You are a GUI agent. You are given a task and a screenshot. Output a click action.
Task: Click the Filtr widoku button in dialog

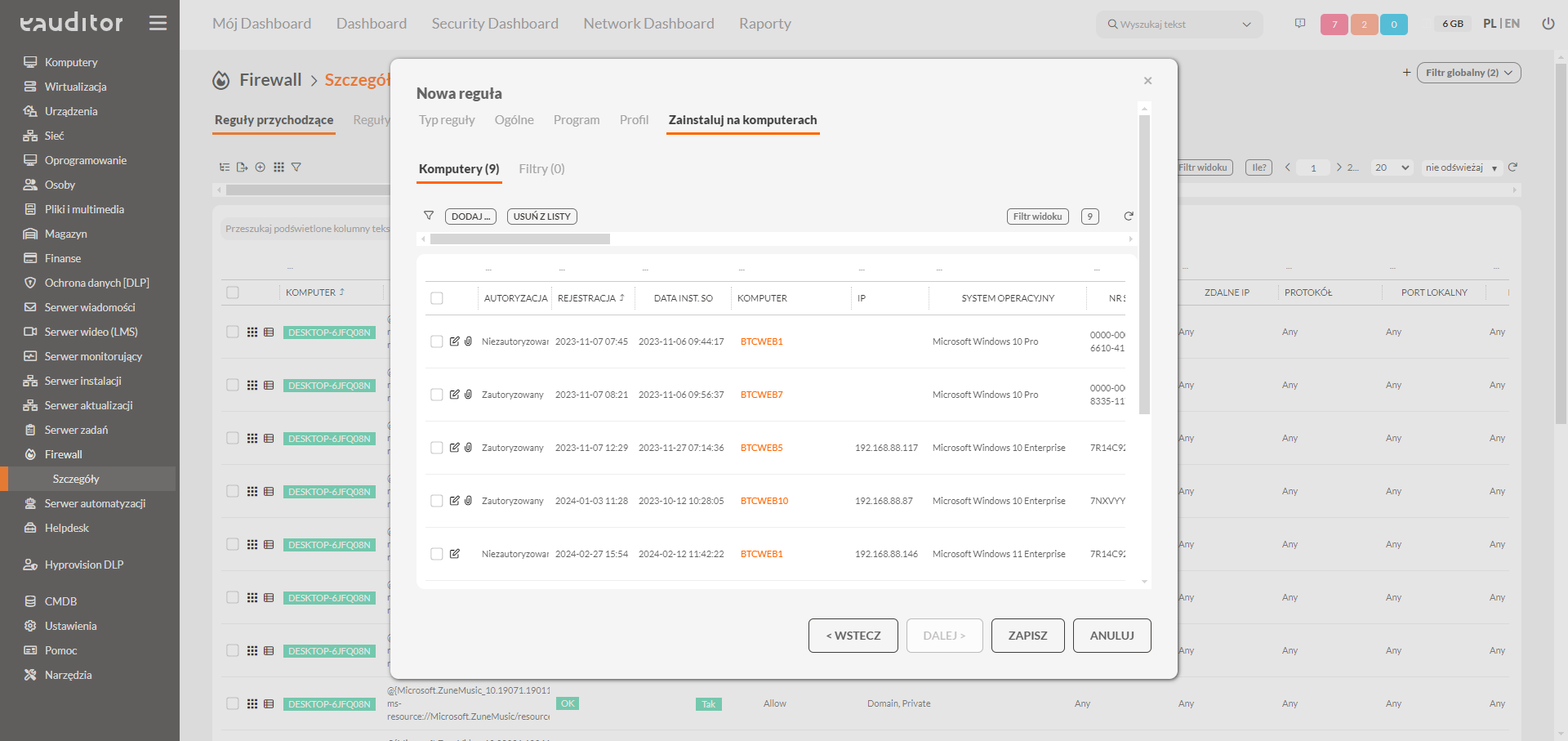pos(1038,216)
